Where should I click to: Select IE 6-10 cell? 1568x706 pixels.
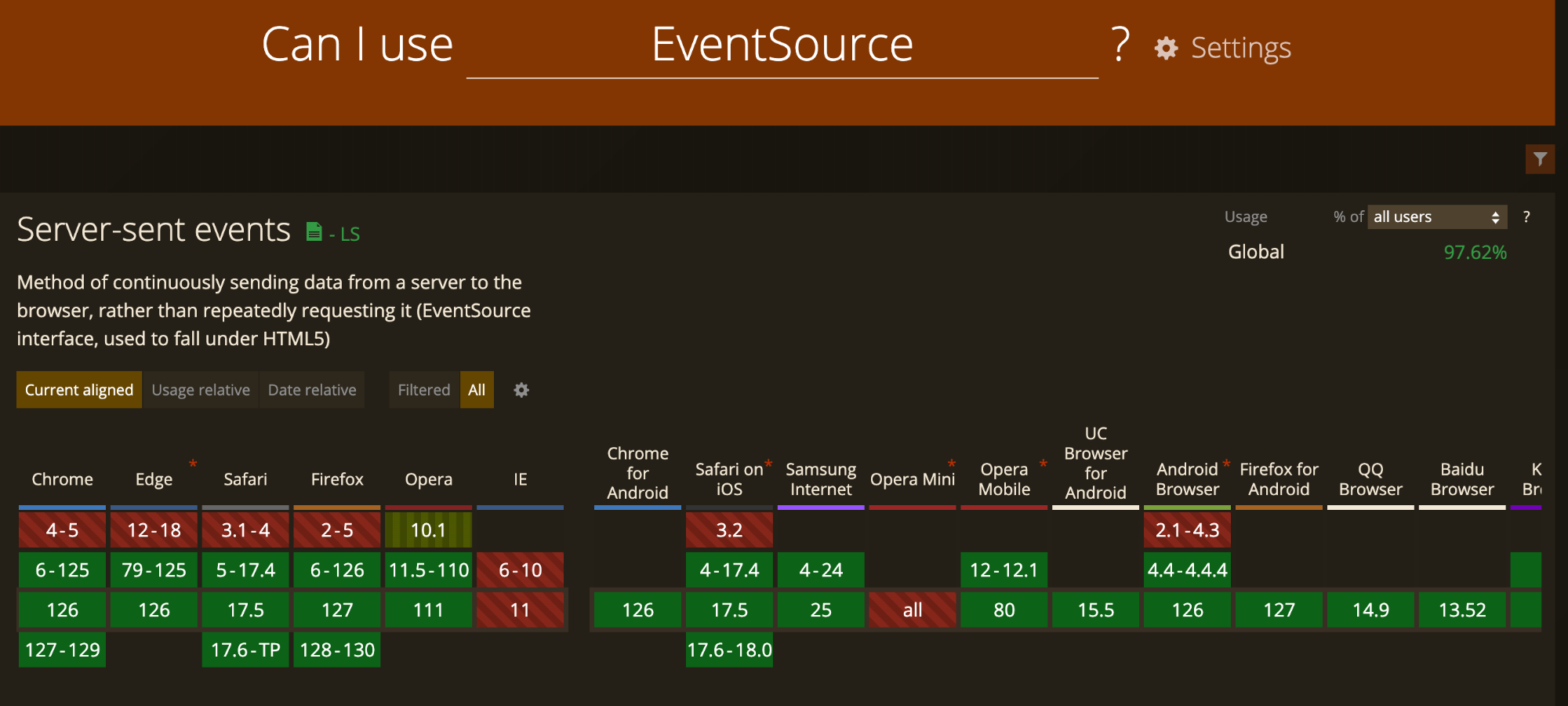[521, 570]
